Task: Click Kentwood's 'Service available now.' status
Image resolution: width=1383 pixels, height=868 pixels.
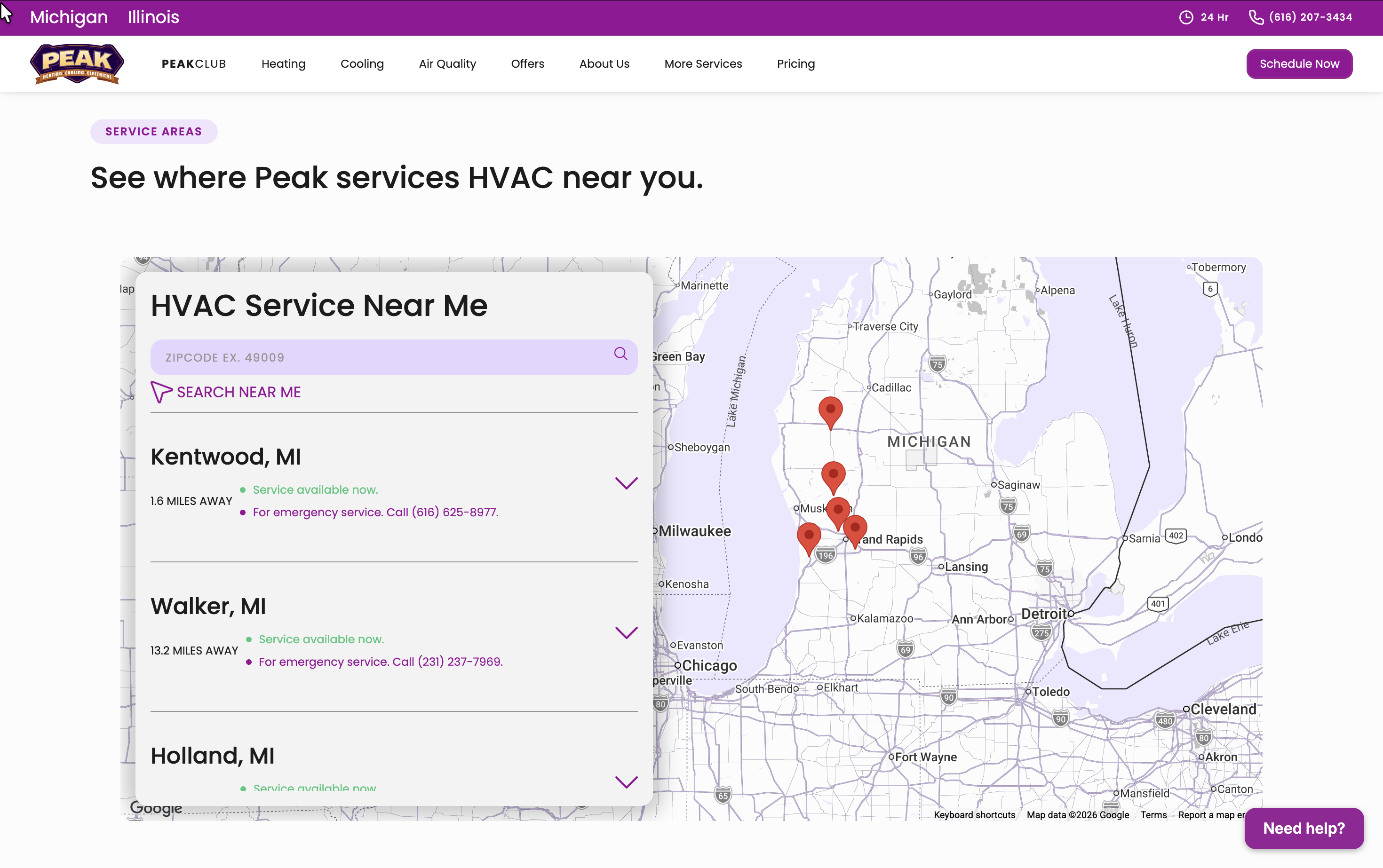Action: 315,489
